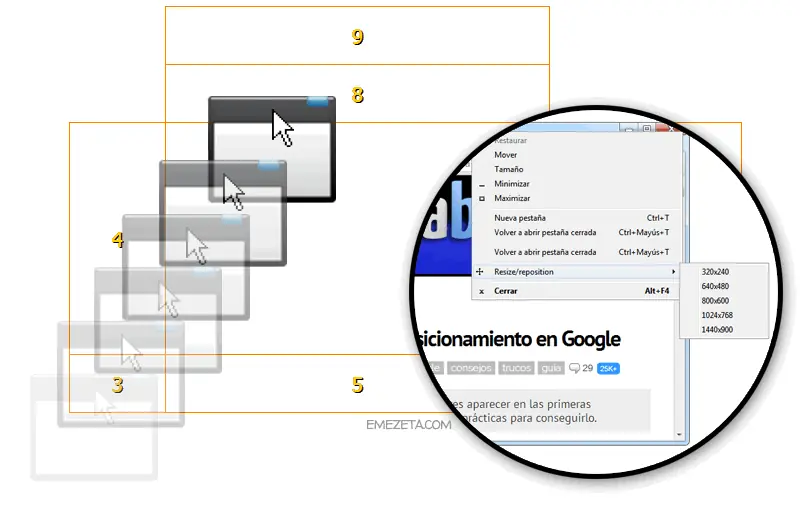Choose Restaurar in the window context menu
Viewport: 800px width, 508px height.
[510, 140]
